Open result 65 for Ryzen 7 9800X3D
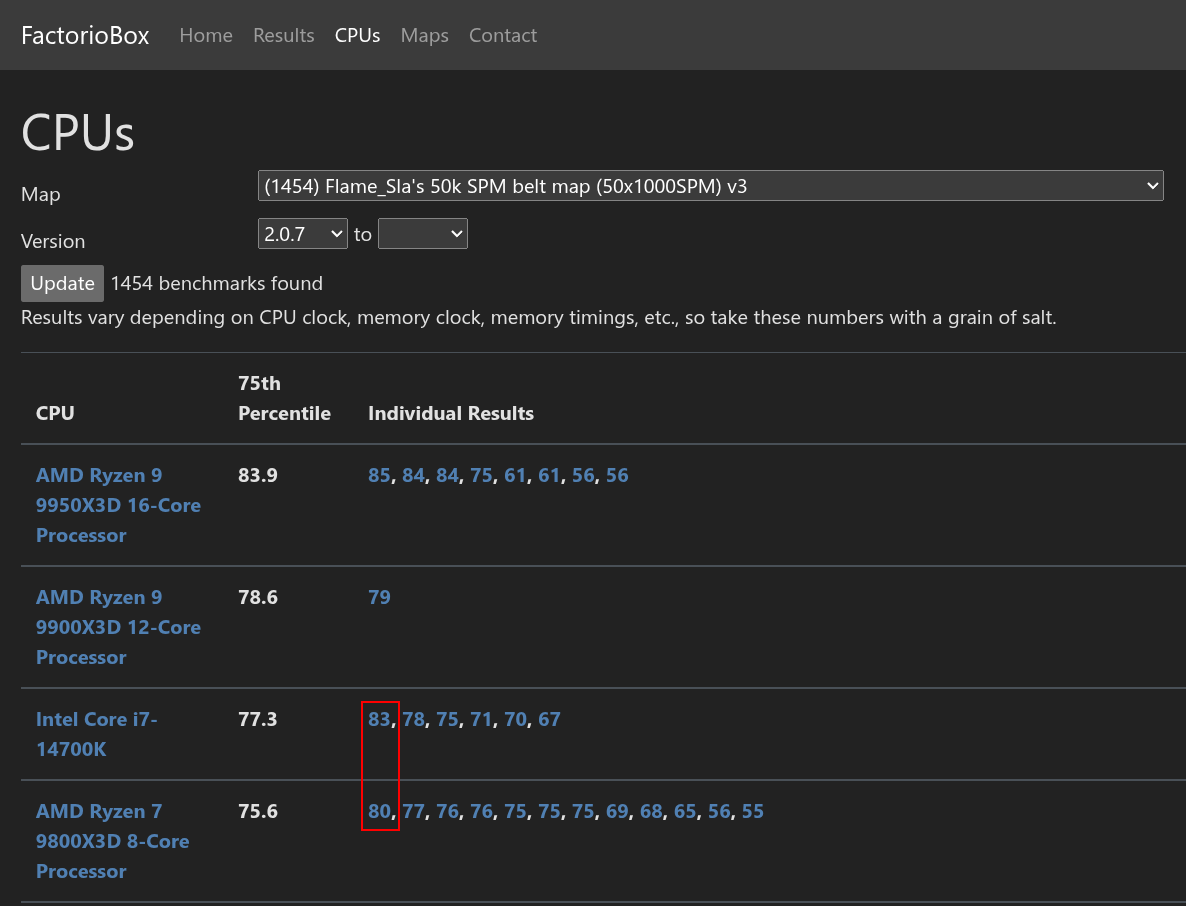The image size is (1186, 906). [685, 811]
